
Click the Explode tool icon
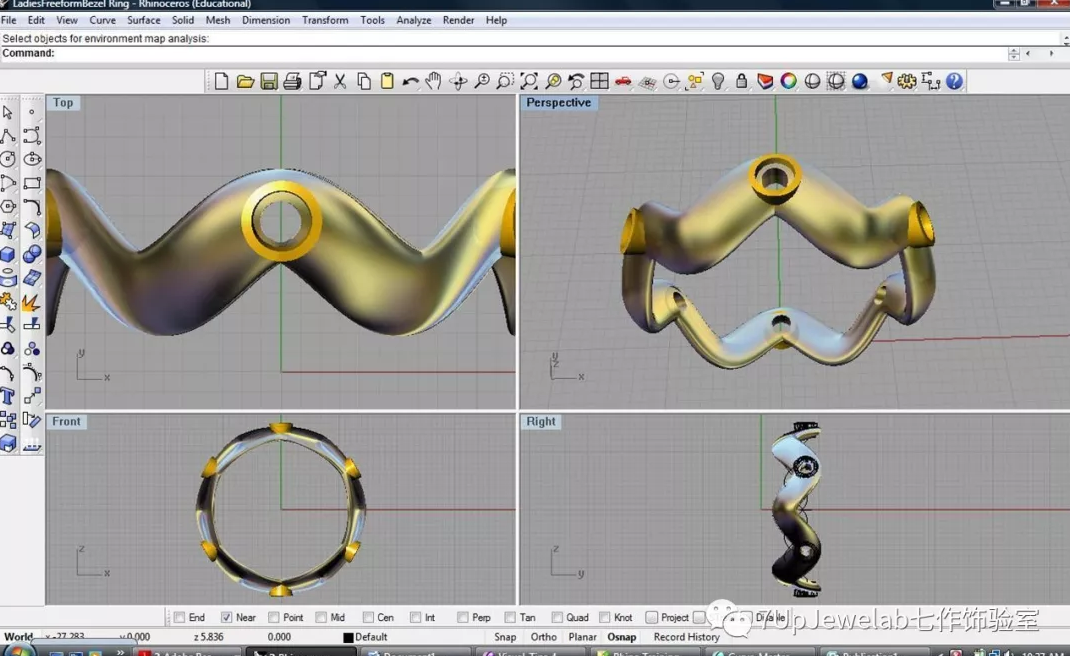(x=31, y=302)
